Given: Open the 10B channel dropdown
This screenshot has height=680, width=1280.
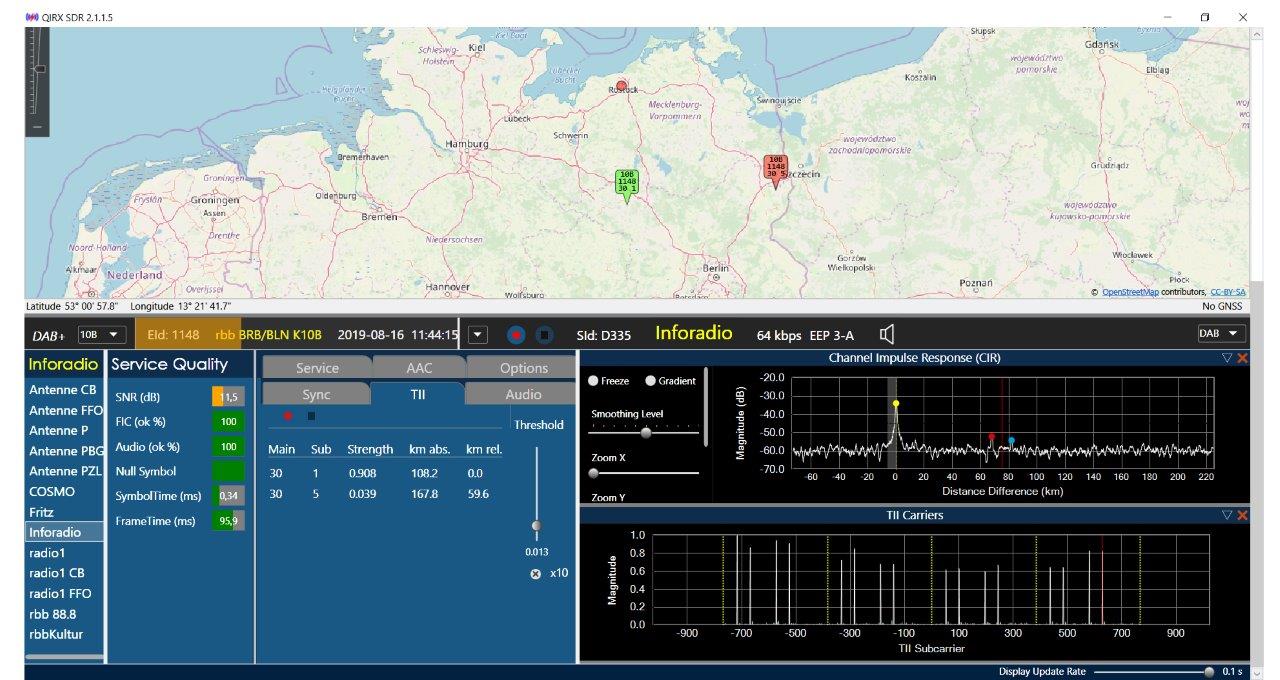Looking at the screenshot, I should tap(101, 334).
